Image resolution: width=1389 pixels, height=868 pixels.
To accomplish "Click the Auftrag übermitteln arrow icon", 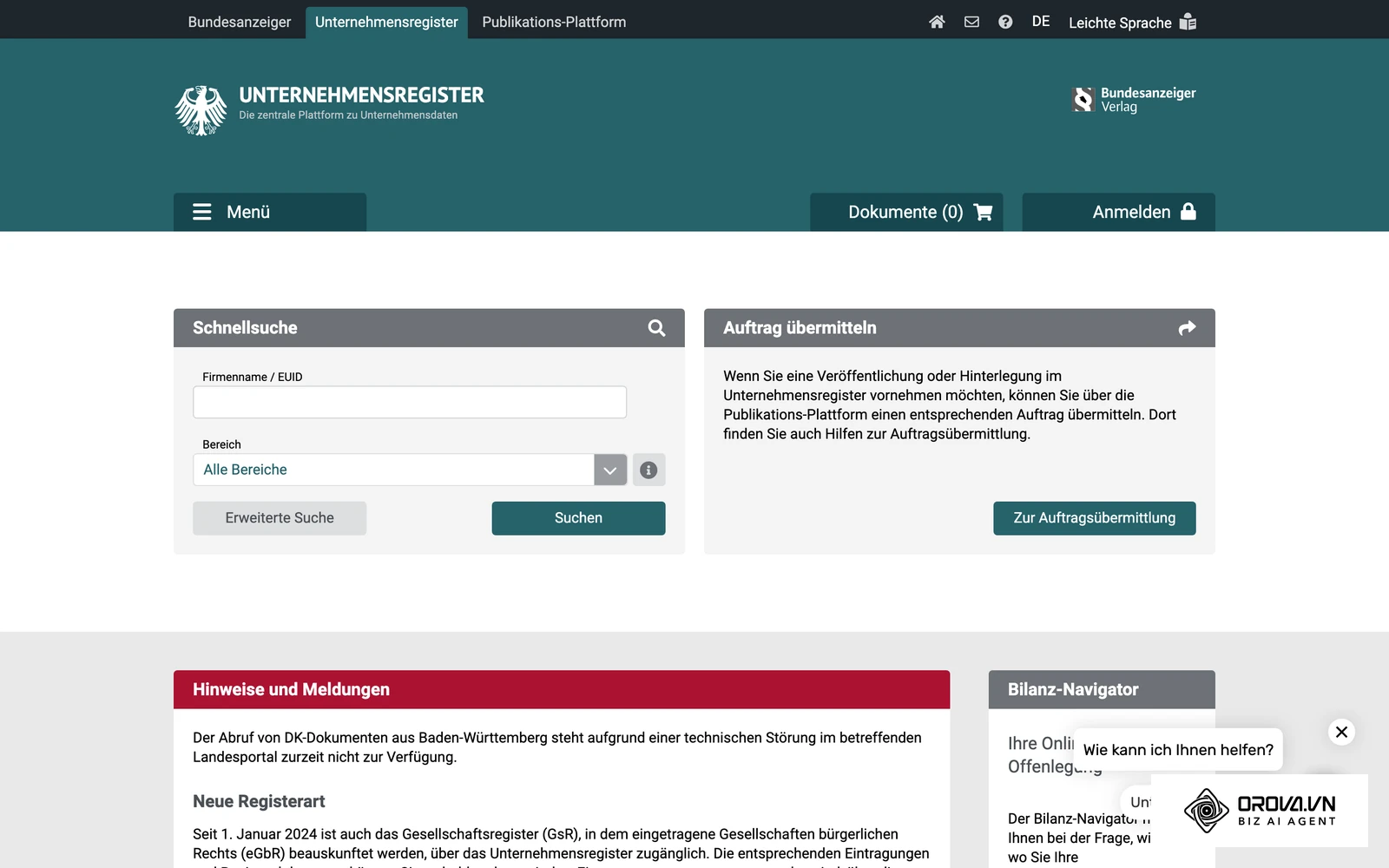I will coord(1187,328).
